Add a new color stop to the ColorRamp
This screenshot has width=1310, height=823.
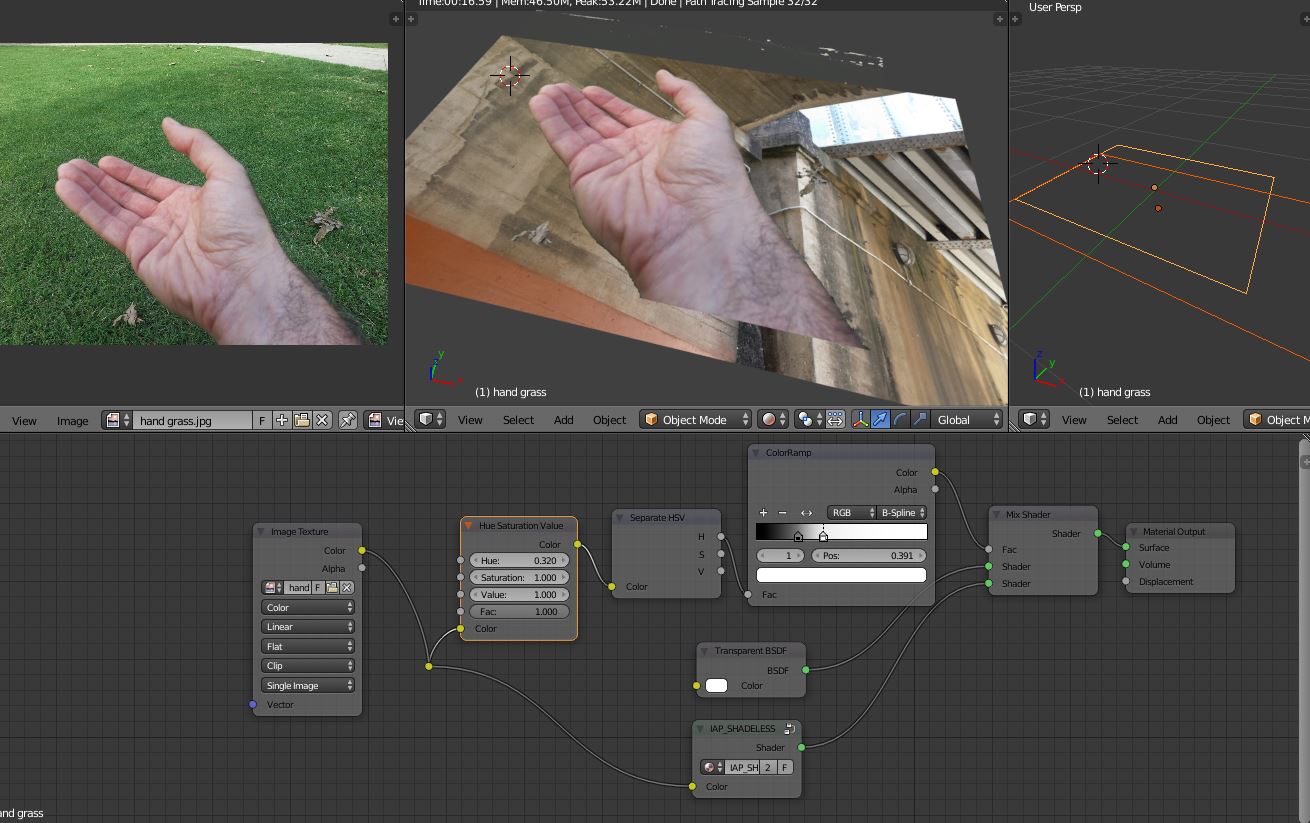(763, 512)
